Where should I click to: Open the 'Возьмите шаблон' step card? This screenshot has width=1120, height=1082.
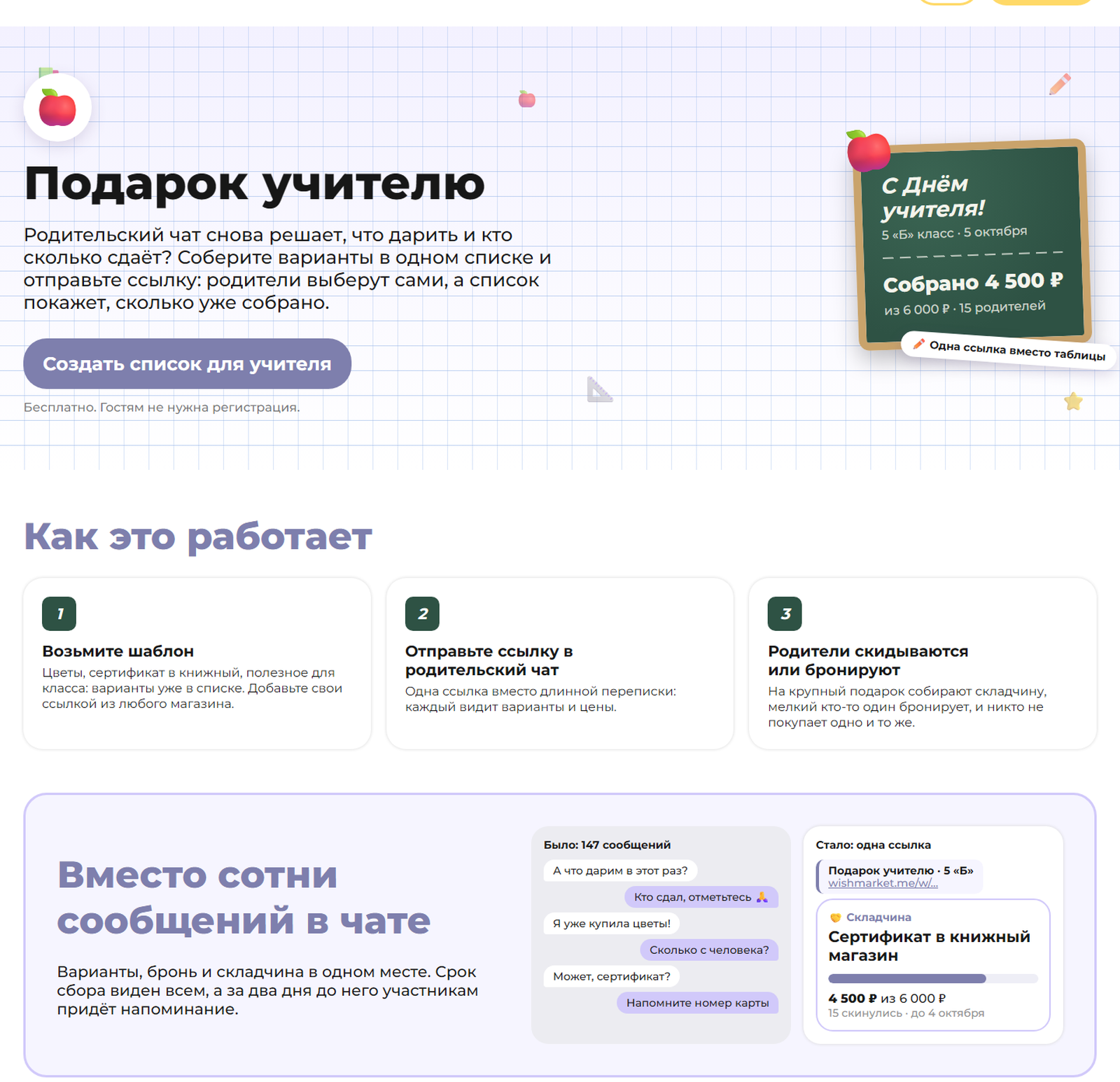pyautogui.click(x=197, y=663)
